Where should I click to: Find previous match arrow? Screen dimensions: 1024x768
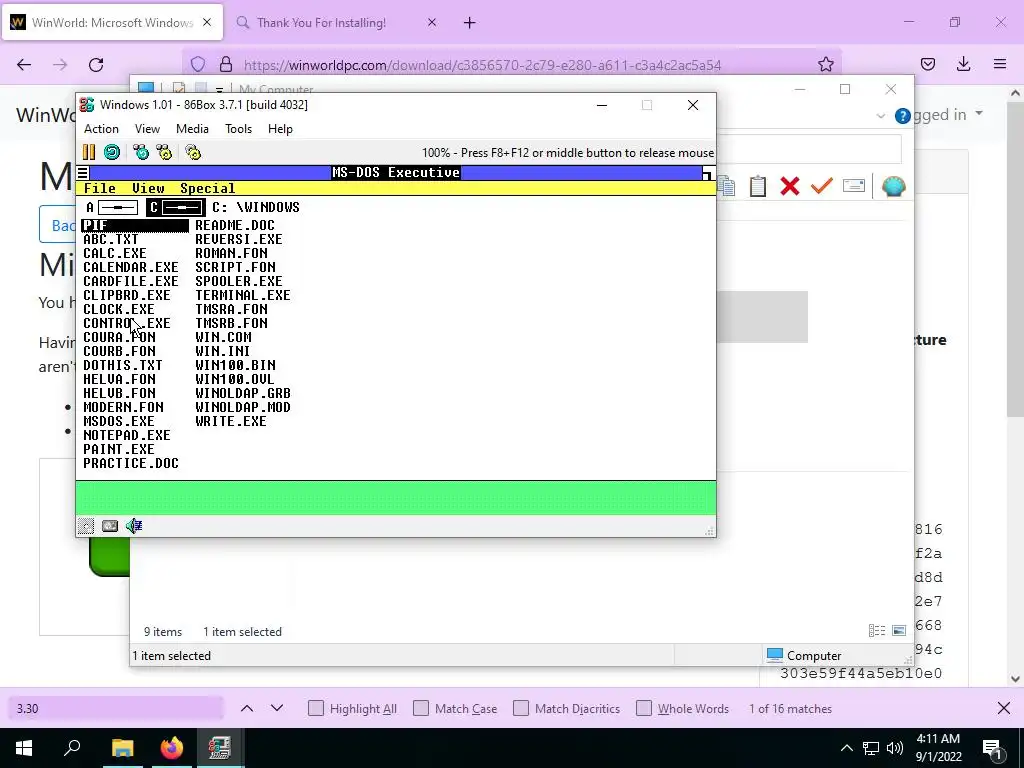click(247, 708)
